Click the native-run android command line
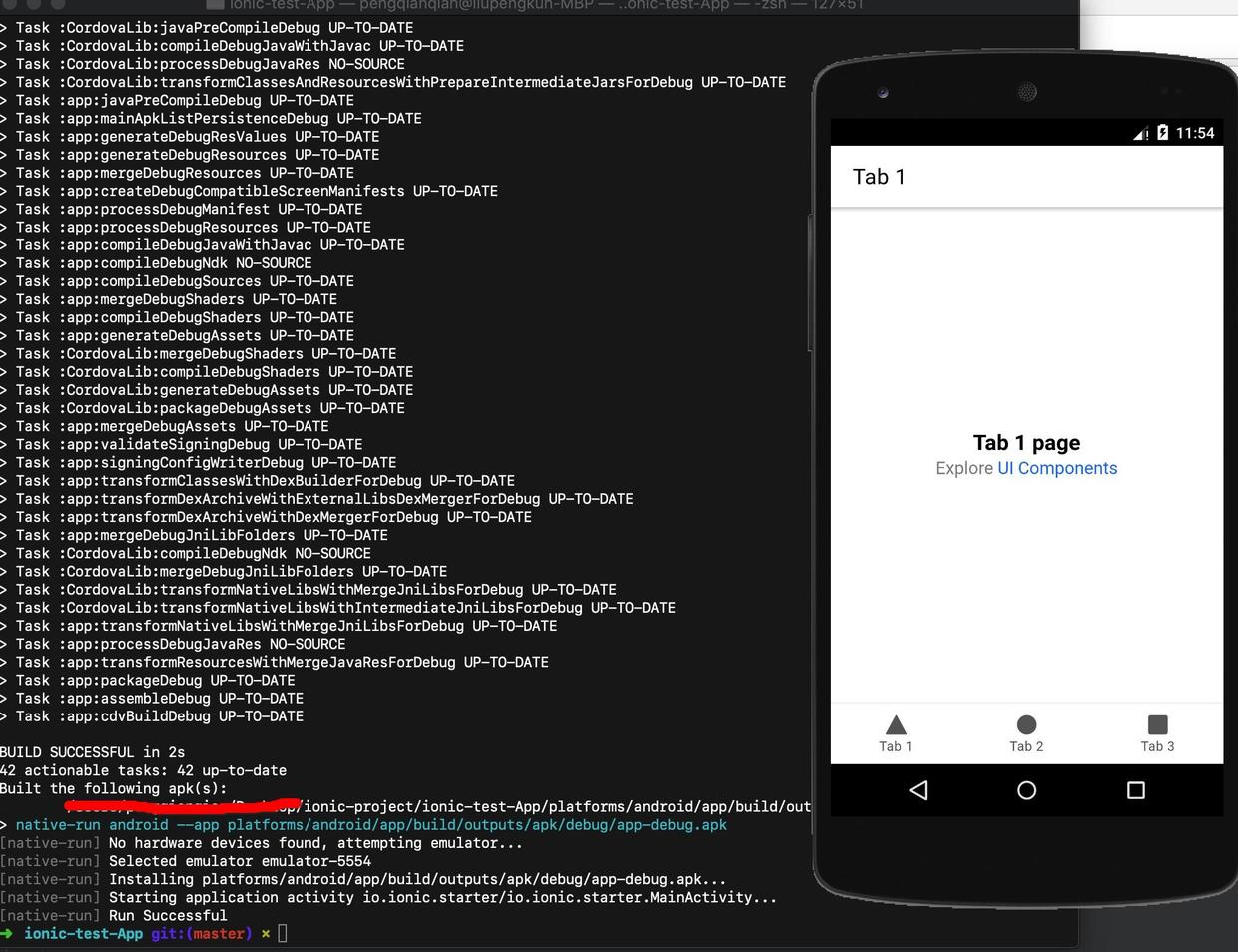The width and height of the screenshot is (1238, 952). [363, 825]
